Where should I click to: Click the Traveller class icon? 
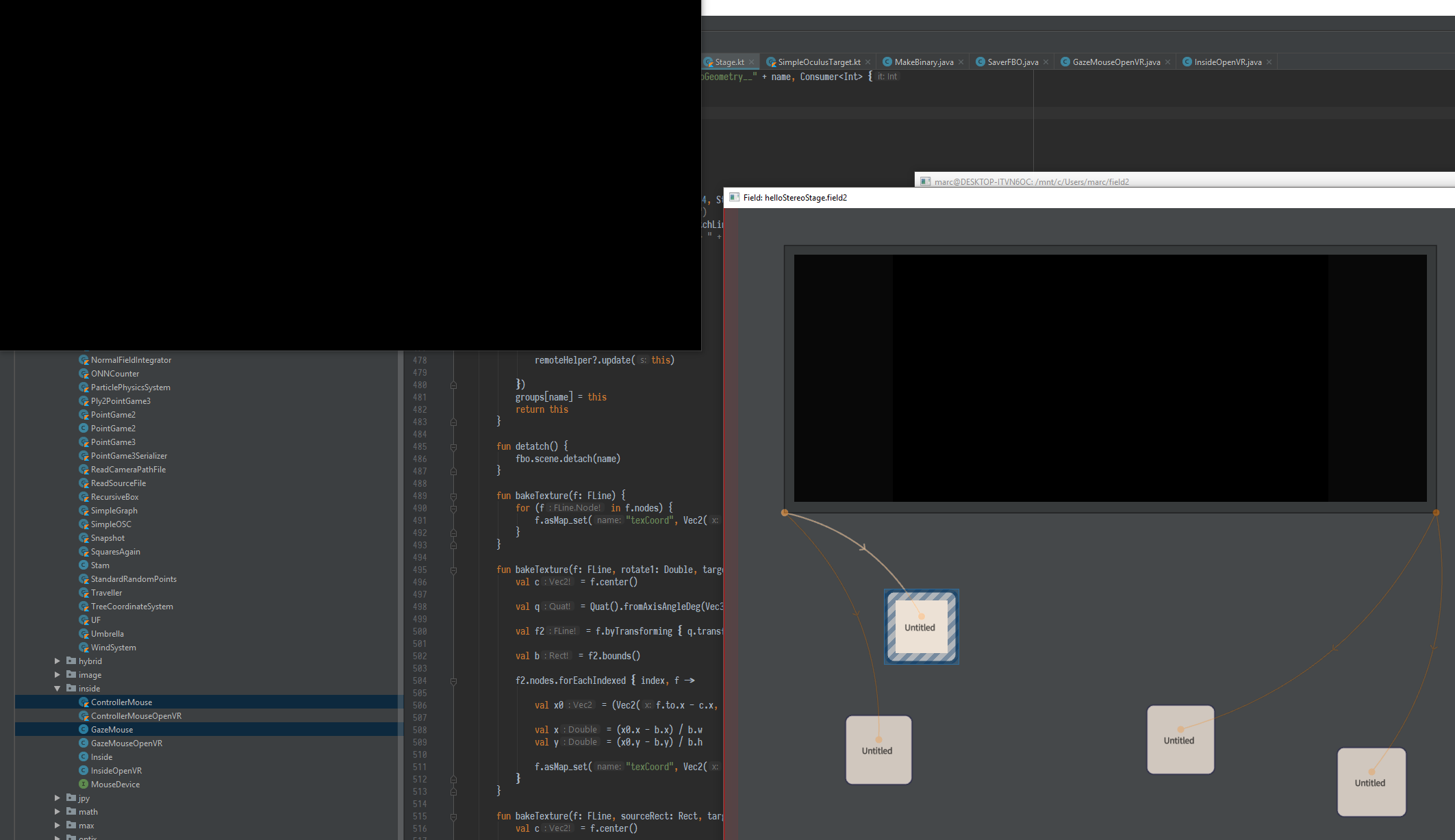pos(84,593)
